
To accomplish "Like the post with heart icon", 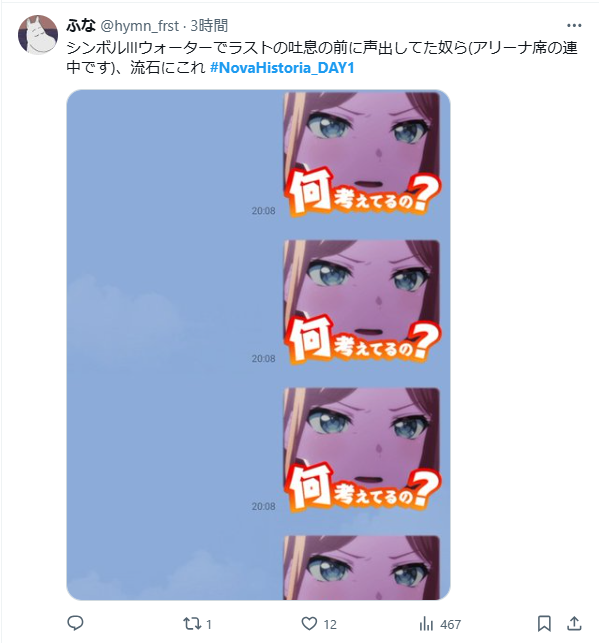I will coord(309,624).
